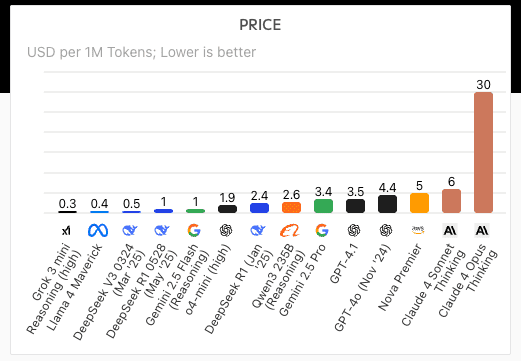Click the OpenAI logo for GPT-4.1
Viewport: 521px width, 361px height.
354,230
